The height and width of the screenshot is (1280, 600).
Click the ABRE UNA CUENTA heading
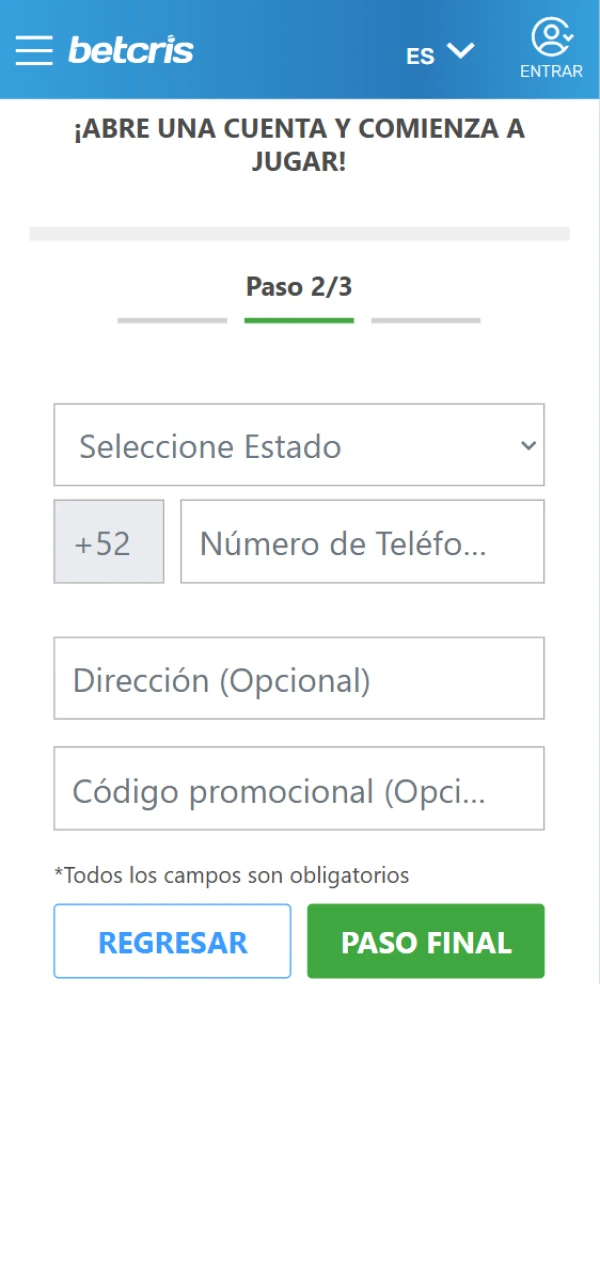299,143
